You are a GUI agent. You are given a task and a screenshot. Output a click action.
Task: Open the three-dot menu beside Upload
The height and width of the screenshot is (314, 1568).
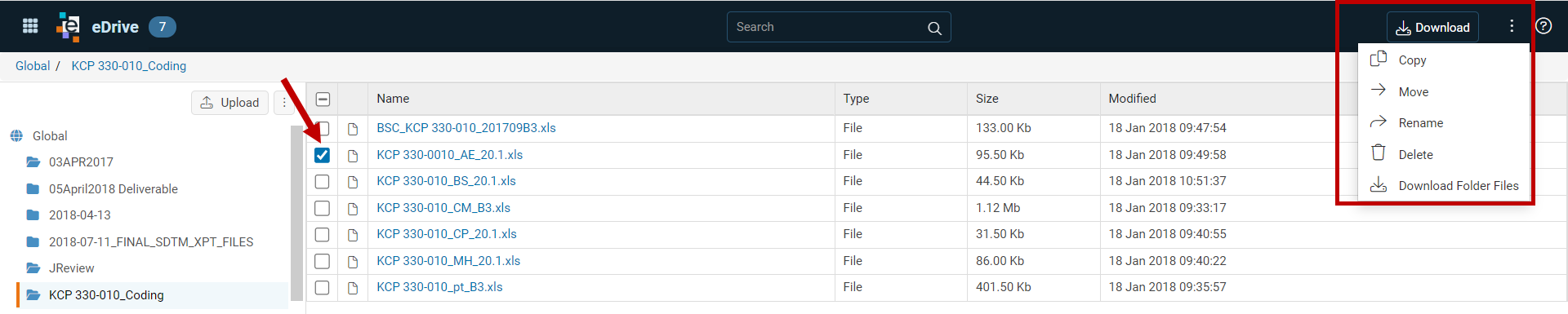pyautogui.click(x=284, y=102)
